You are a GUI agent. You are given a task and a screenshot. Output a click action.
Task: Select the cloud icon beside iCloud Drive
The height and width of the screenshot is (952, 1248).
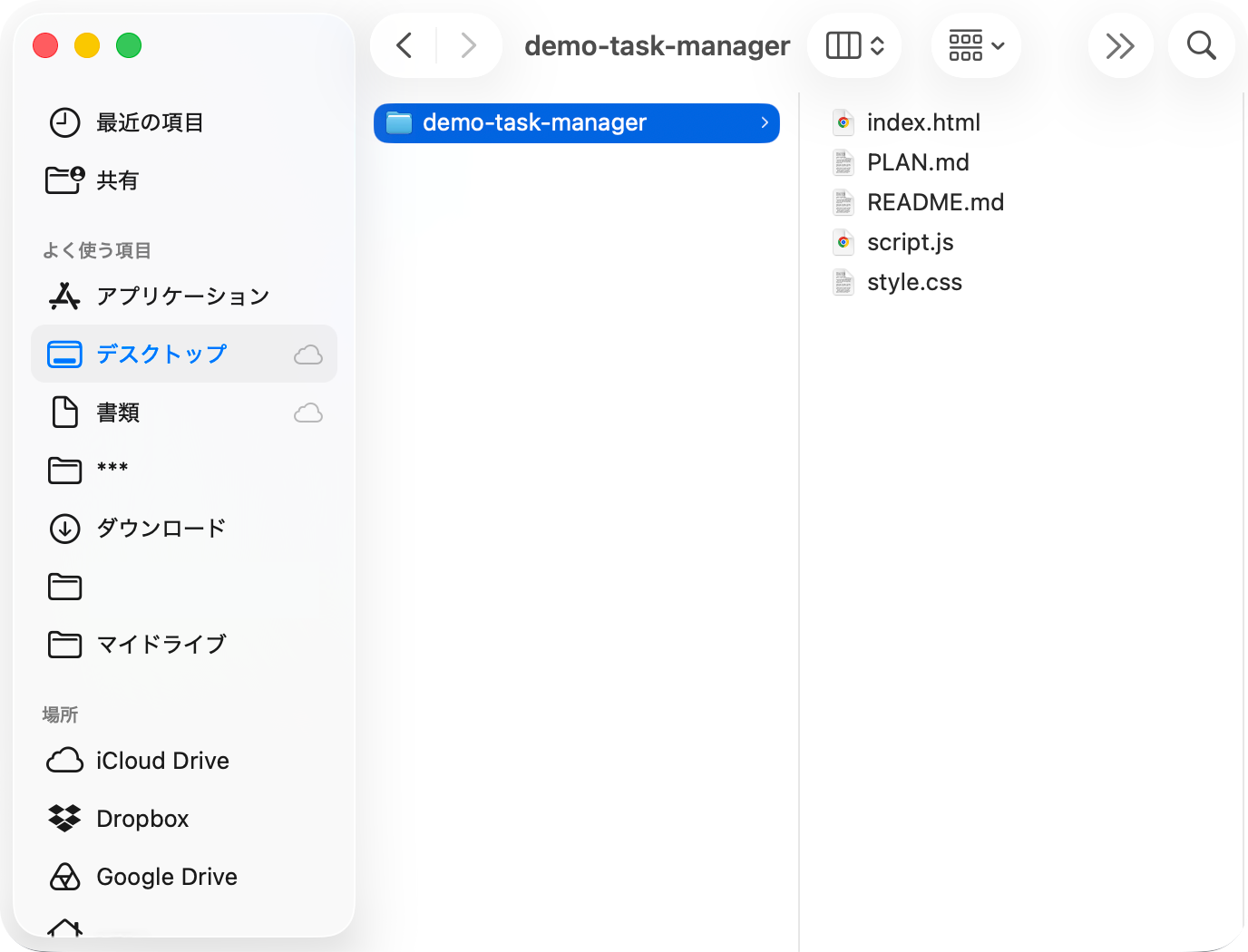[x=64, y=760]
